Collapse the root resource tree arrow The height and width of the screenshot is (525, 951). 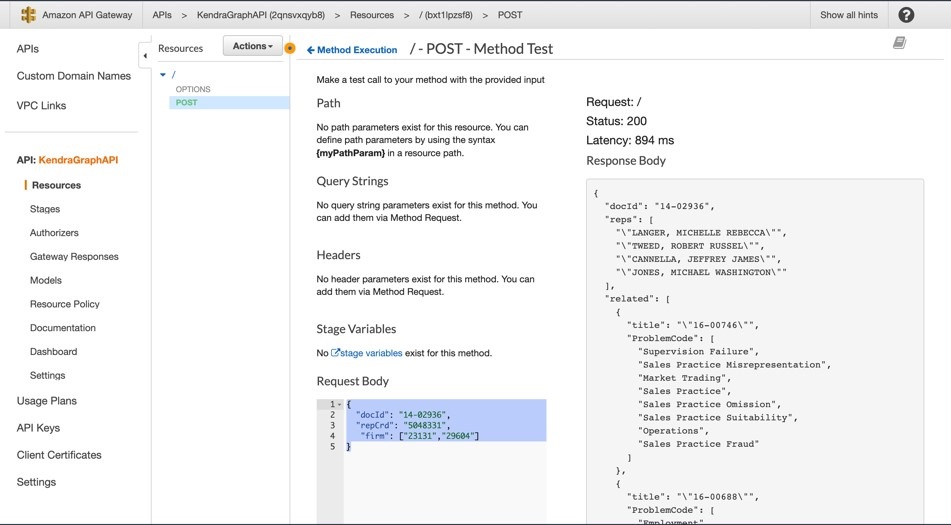[163, 75]
